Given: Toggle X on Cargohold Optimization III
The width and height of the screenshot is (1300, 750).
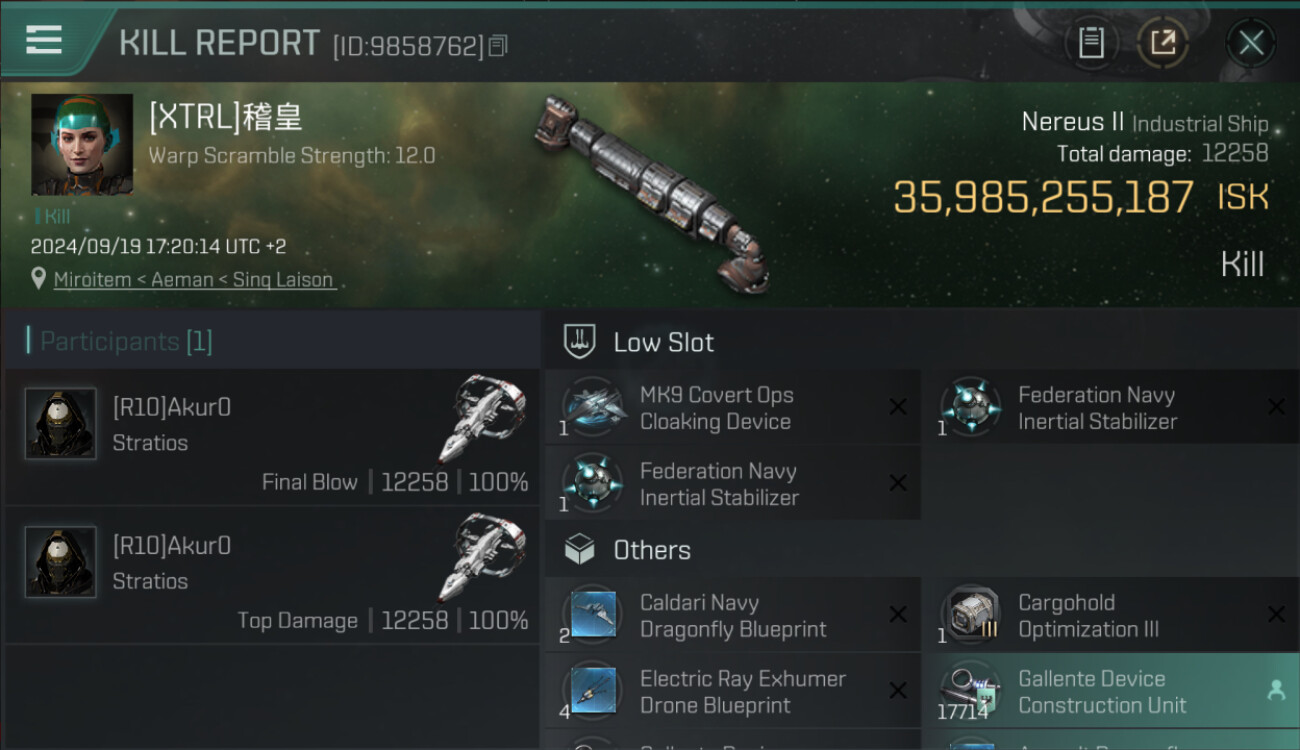Looking at the screenshot, I should [1276, 615].
